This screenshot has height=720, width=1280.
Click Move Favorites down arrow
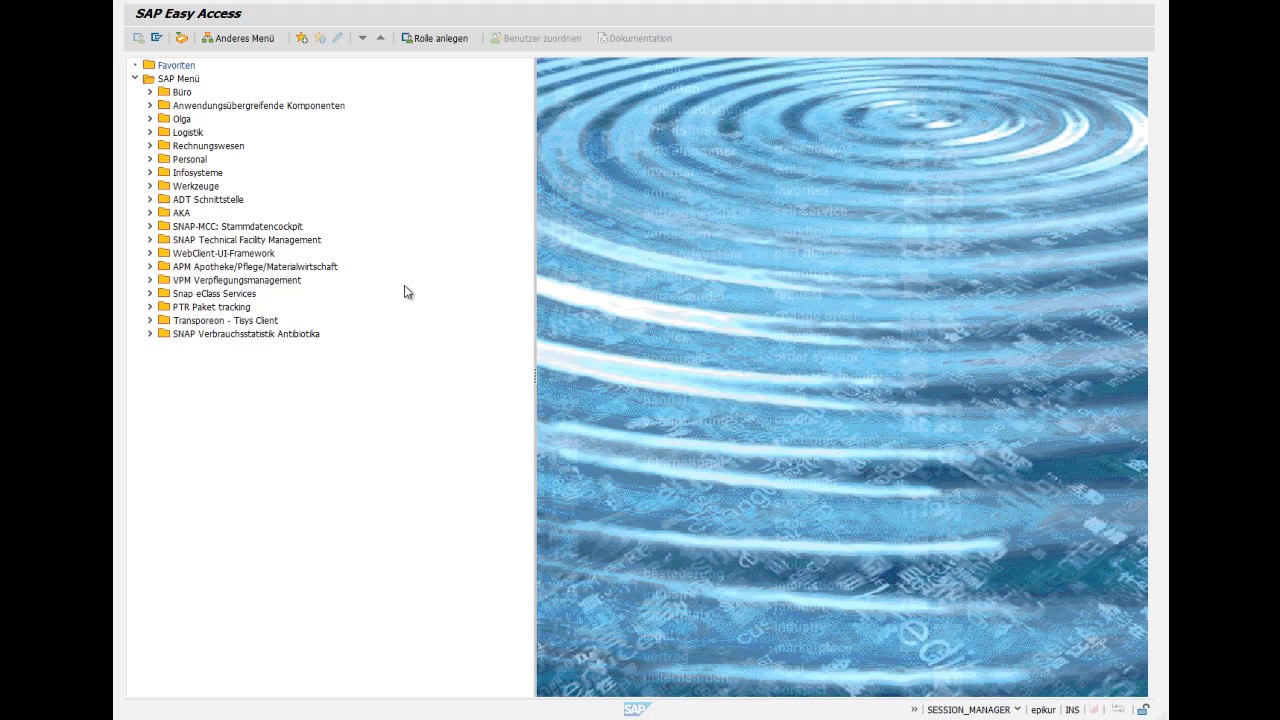click(x=362, y=38)
